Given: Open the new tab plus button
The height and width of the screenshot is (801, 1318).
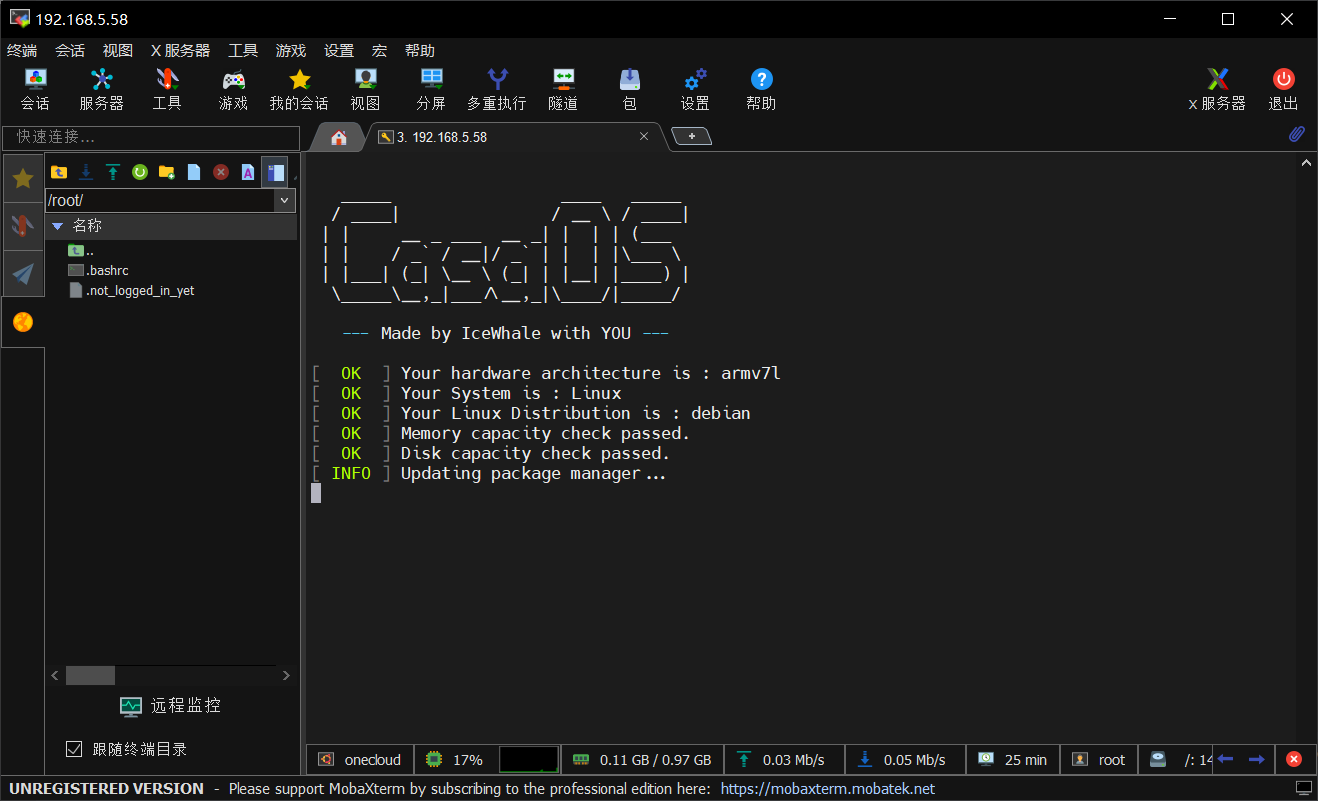Looking at the screenshot, I should coord(691,136).
